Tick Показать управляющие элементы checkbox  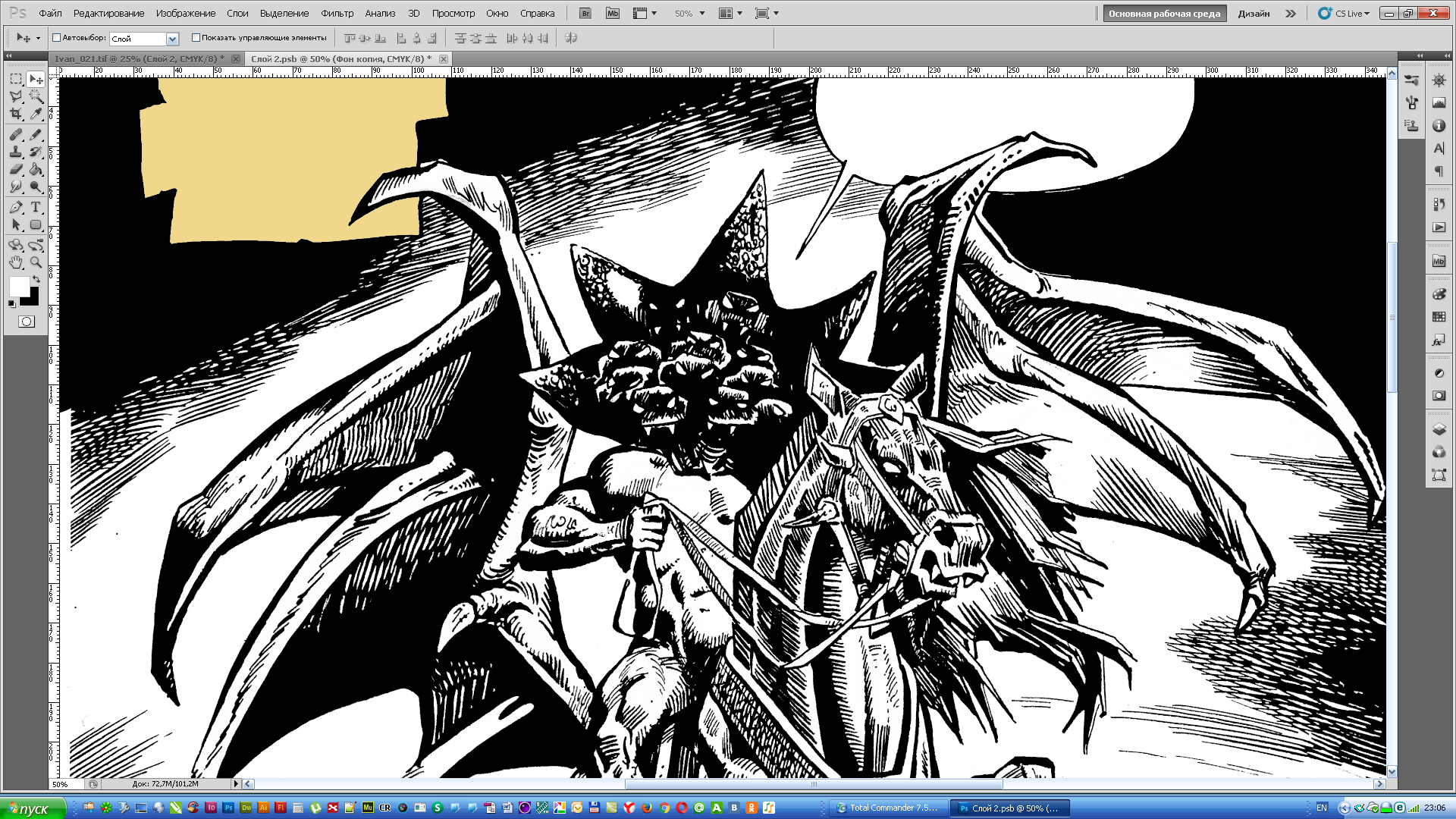point(196,38)
